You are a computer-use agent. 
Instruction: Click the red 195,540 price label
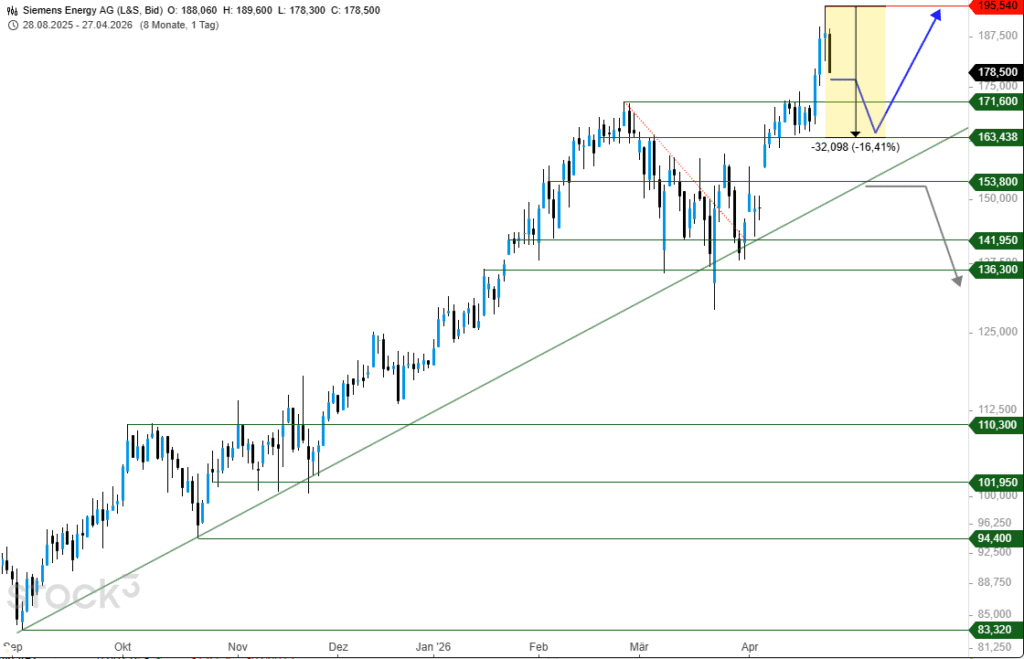(x=996, y=6)
